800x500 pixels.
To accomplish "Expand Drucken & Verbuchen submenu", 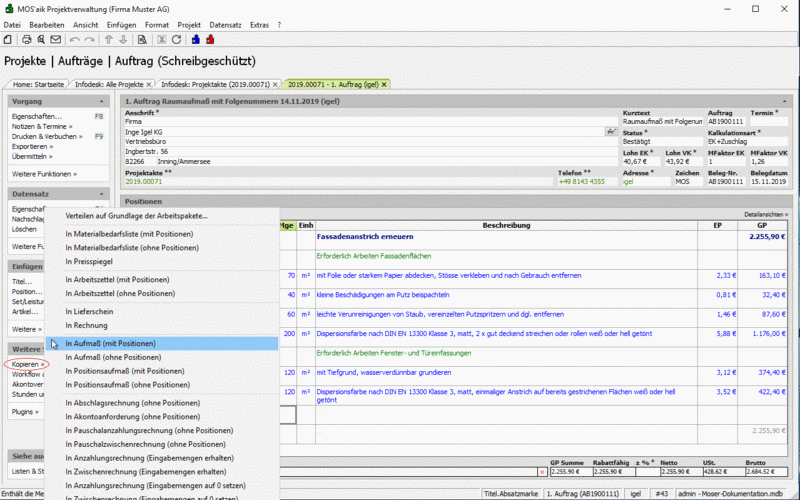I will click(47, 136).
